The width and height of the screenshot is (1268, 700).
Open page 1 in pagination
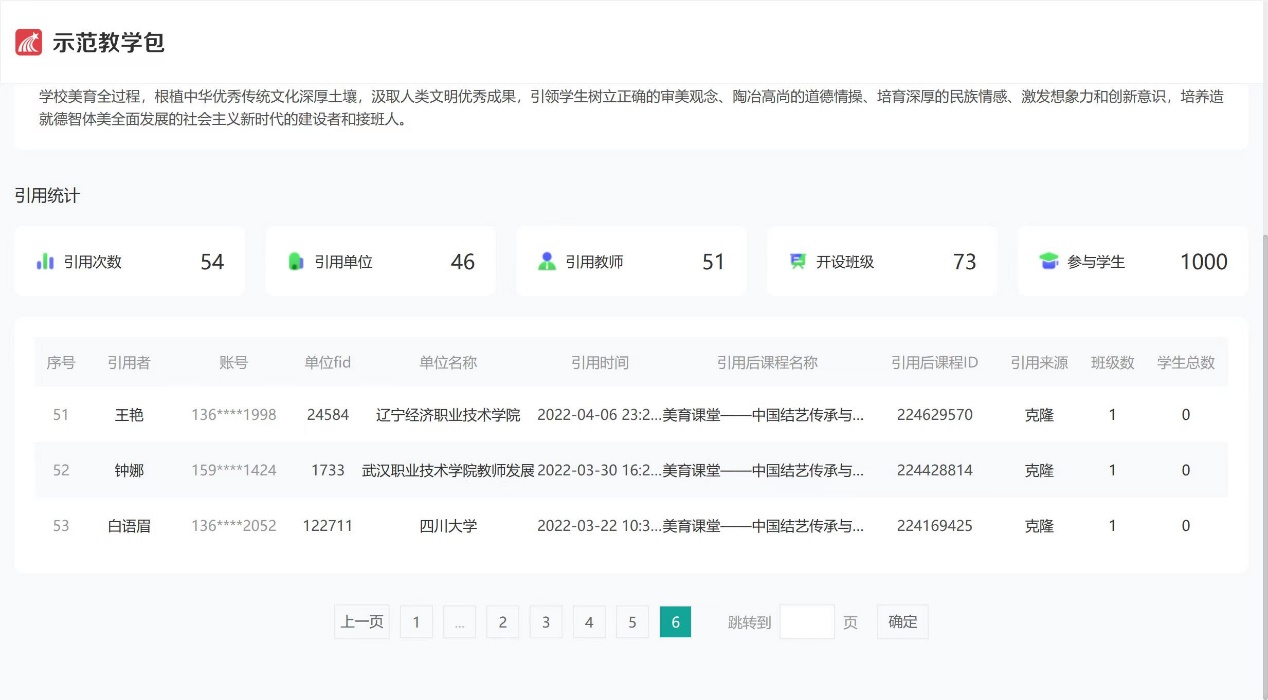point(416,622)
